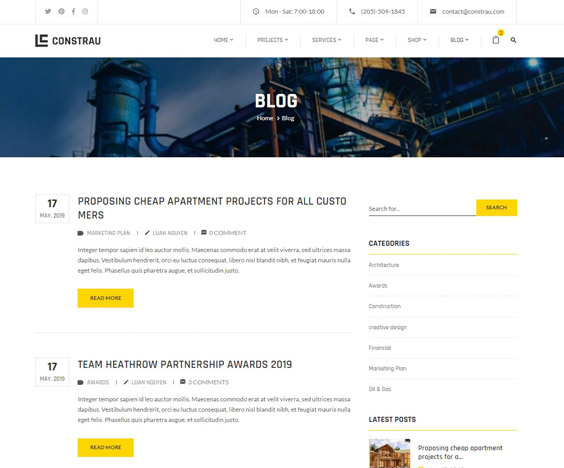Click comment icon beside 3 Comments
This screenshot has width=564, height=468.
183,382
